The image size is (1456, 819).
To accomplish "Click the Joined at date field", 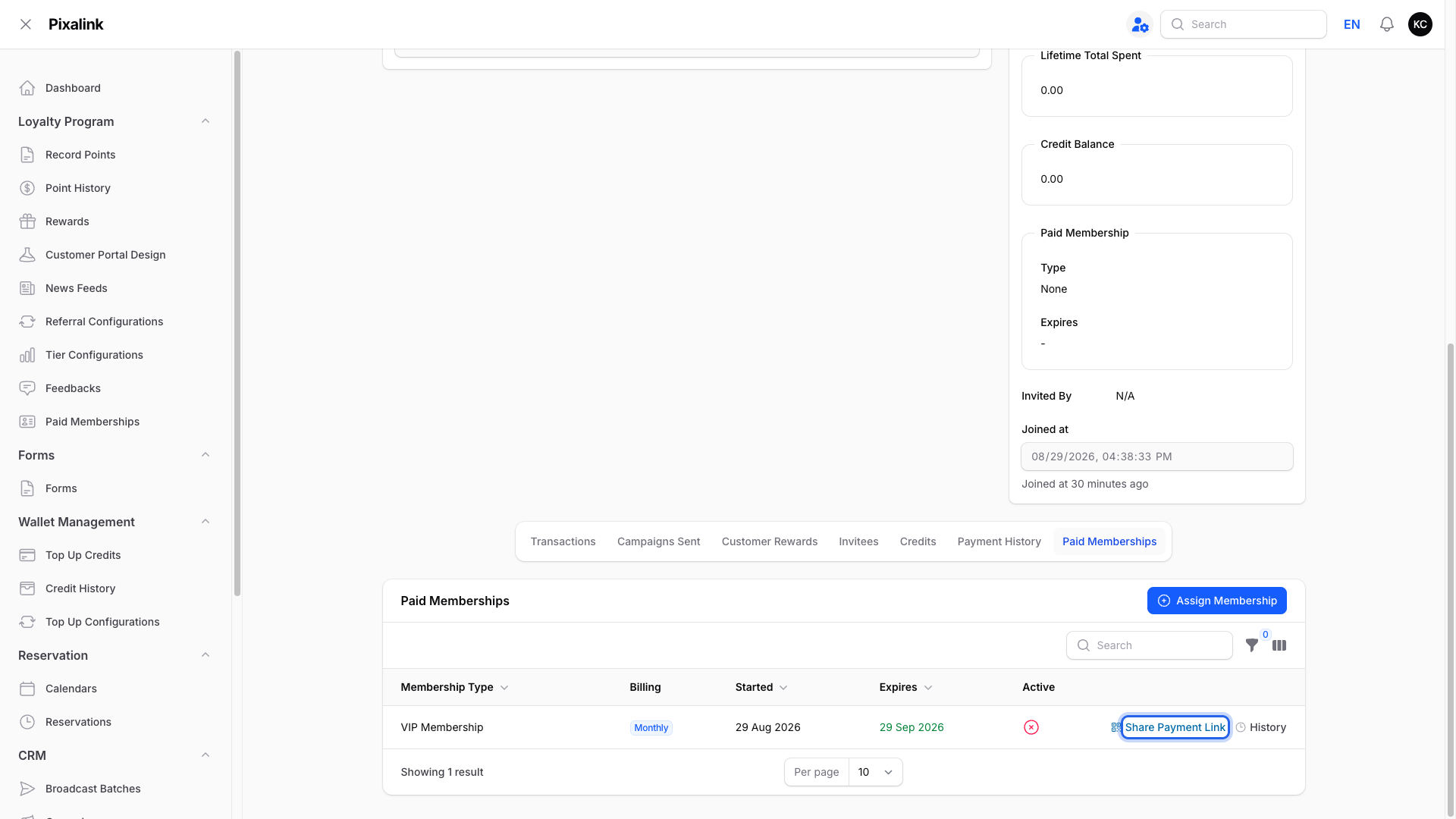I will point(1156,457).
